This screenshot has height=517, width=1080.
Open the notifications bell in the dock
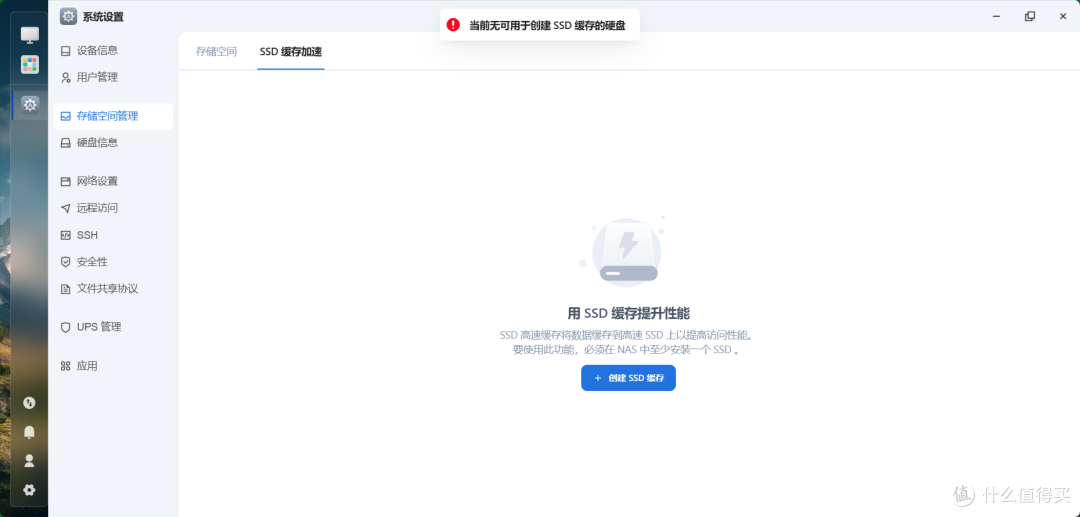pyautogui.click(x=29, y=432)
